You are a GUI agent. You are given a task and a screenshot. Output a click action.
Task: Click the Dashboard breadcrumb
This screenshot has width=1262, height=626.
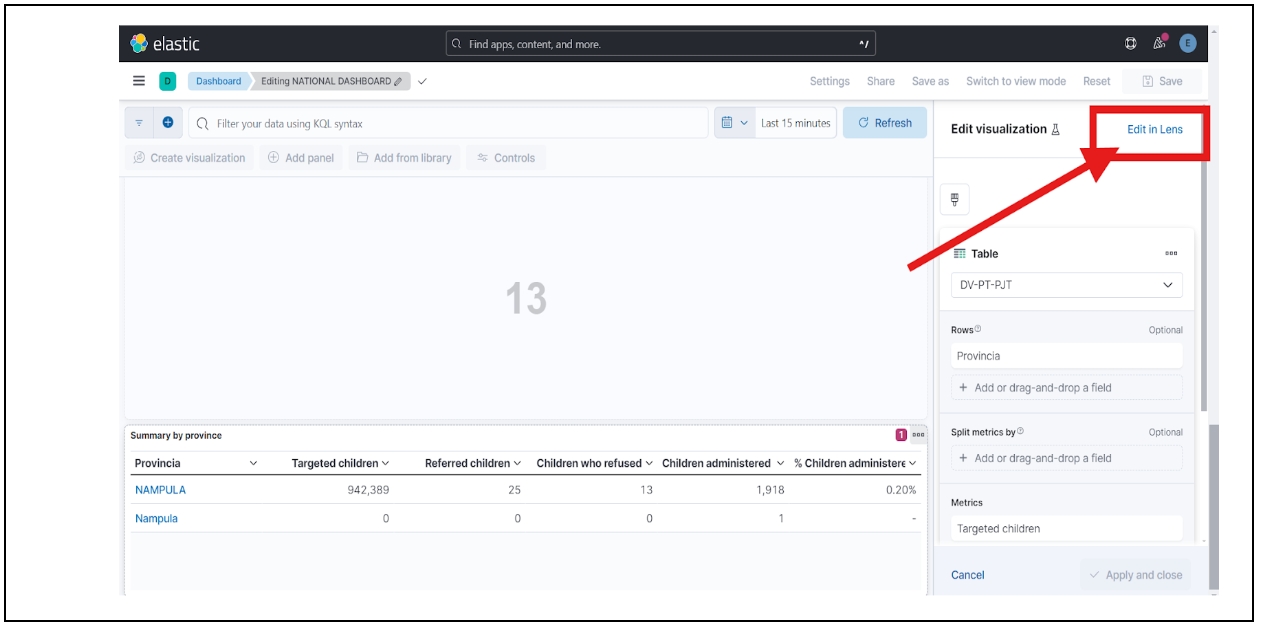[x=218, y=81]
